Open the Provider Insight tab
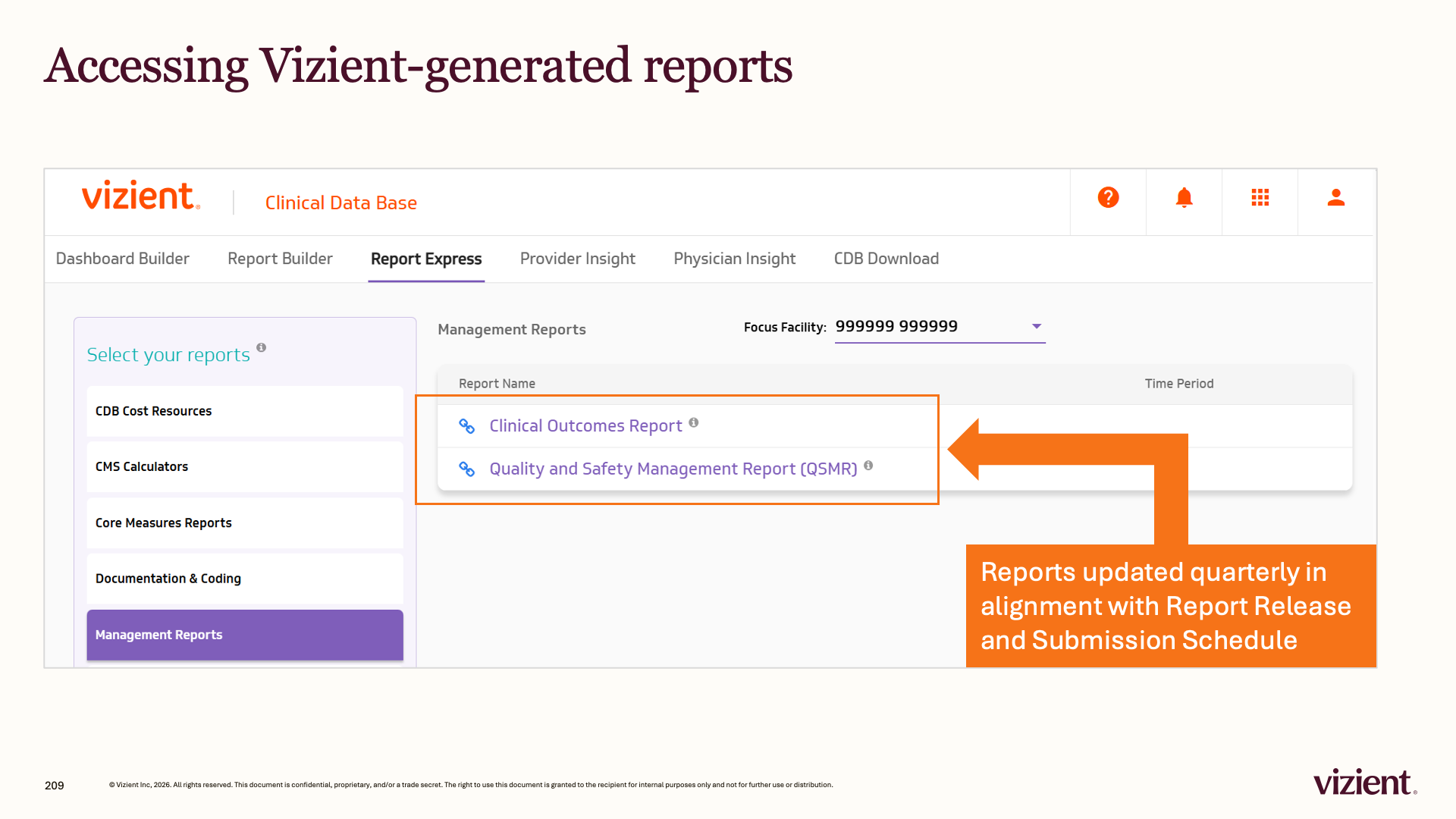The width and height of the screenshot is (1456, 819). click(x=578, y=259)
